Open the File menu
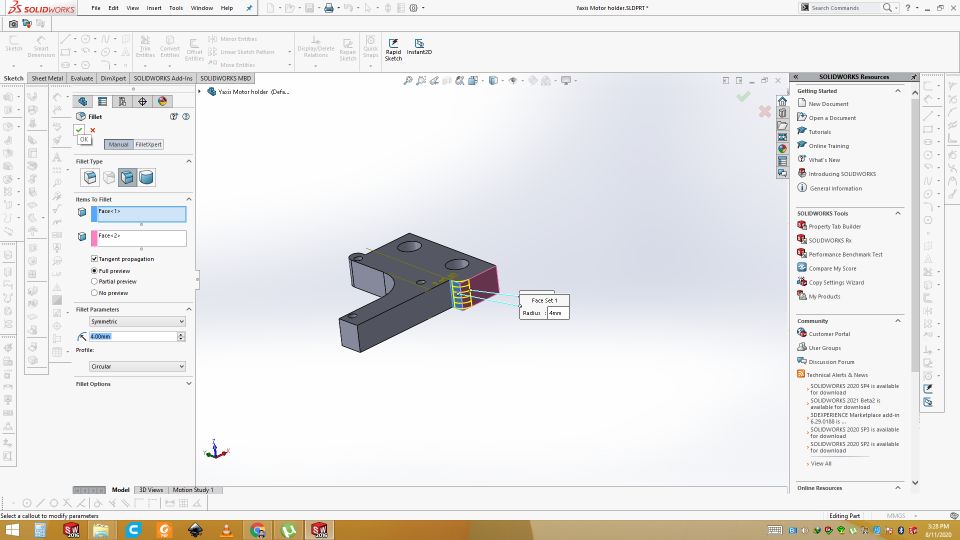The width and height of the screenshot is (960, 540). pyautogui.click(x=96, y=8)
